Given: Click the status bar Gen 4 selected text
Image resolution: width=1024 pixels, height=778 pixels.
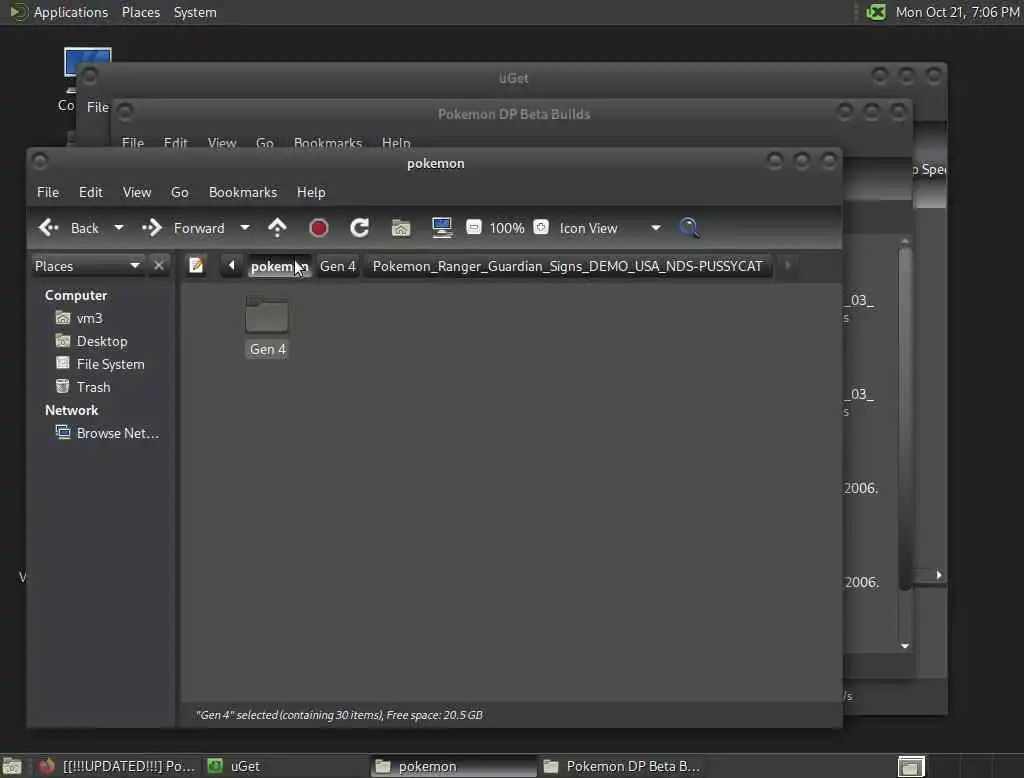Looking at the screenshot, I should pyautogui.click(x=339, y=715).
